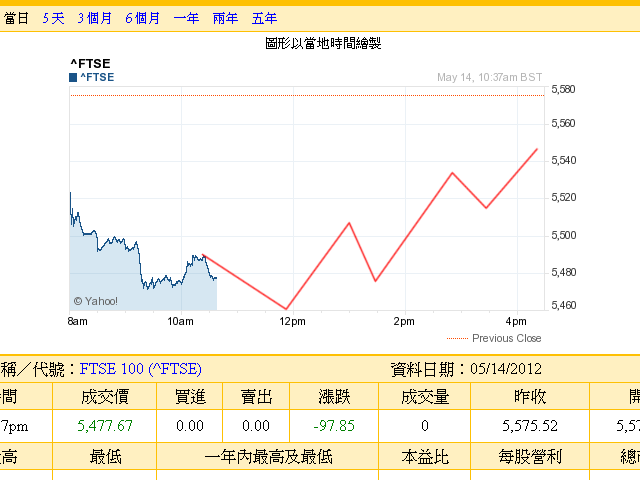The height and width of the screenshot is (480, 640).
Task: Switch chart to 五年 range
Action: point(264,18)
